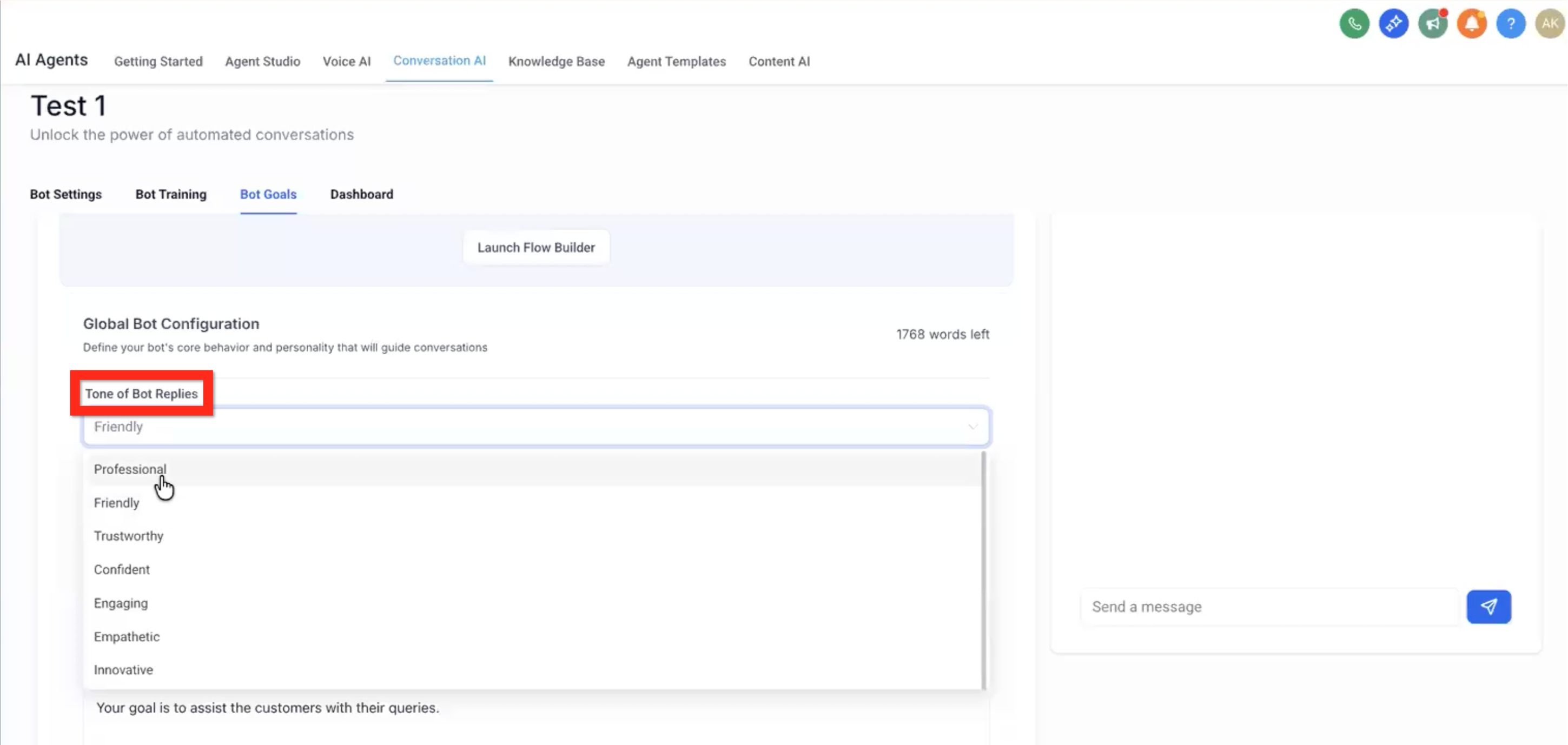Open the Content AI tab
This screenshot has width=1568, height=745.
[x=778, y=62]
